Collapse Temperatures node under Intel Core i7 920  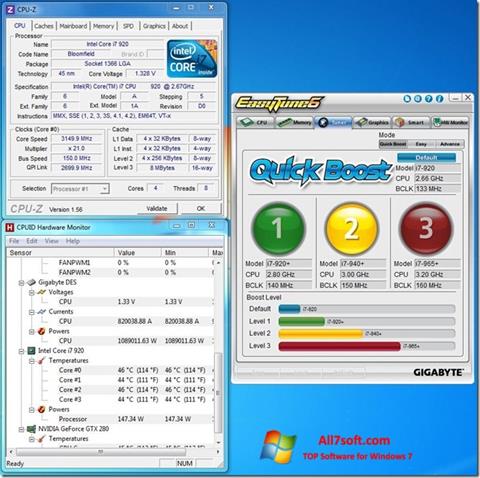(x=32, y=361)
